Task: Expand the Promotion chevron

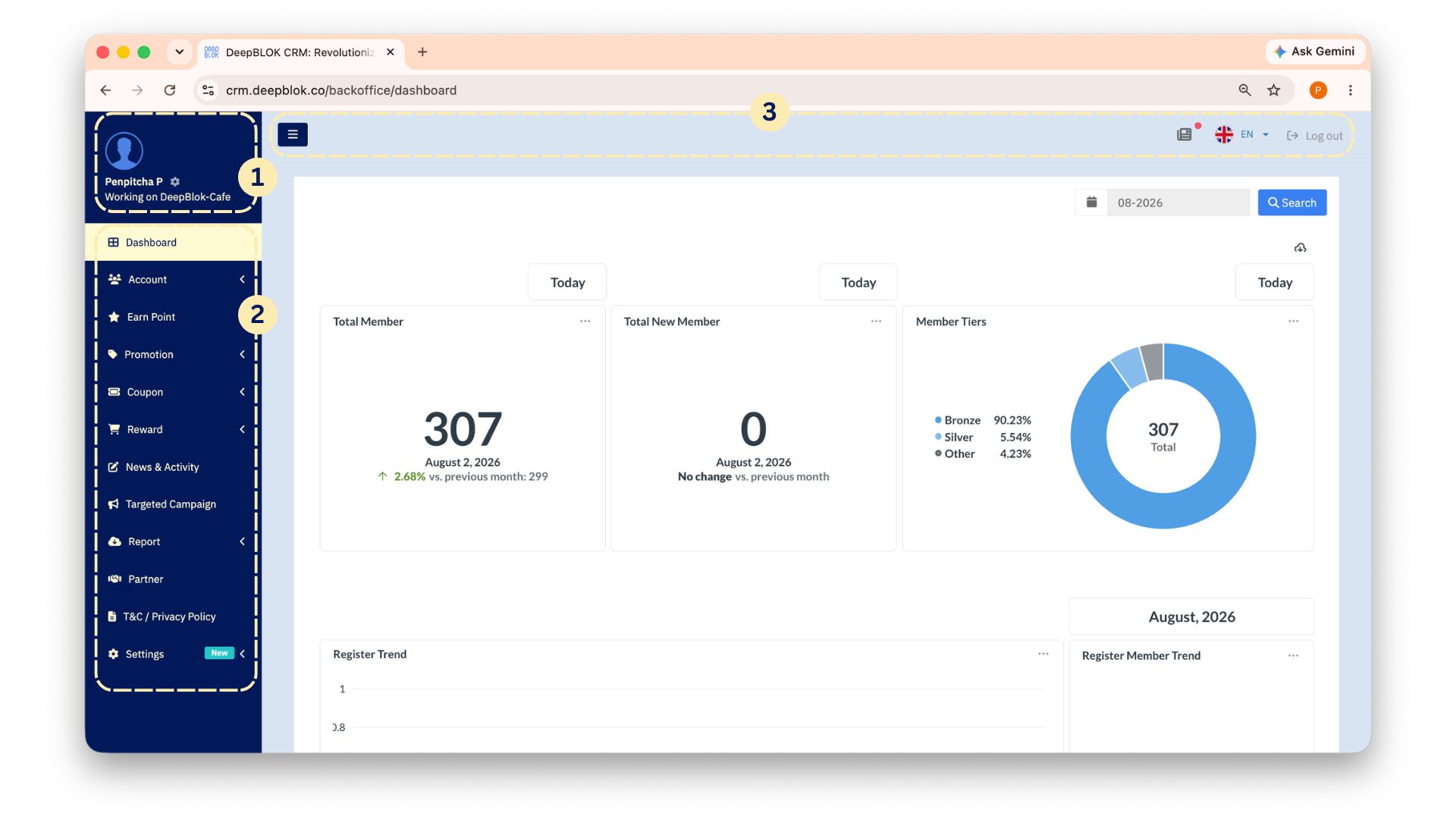Action: [x=243, y=355]
